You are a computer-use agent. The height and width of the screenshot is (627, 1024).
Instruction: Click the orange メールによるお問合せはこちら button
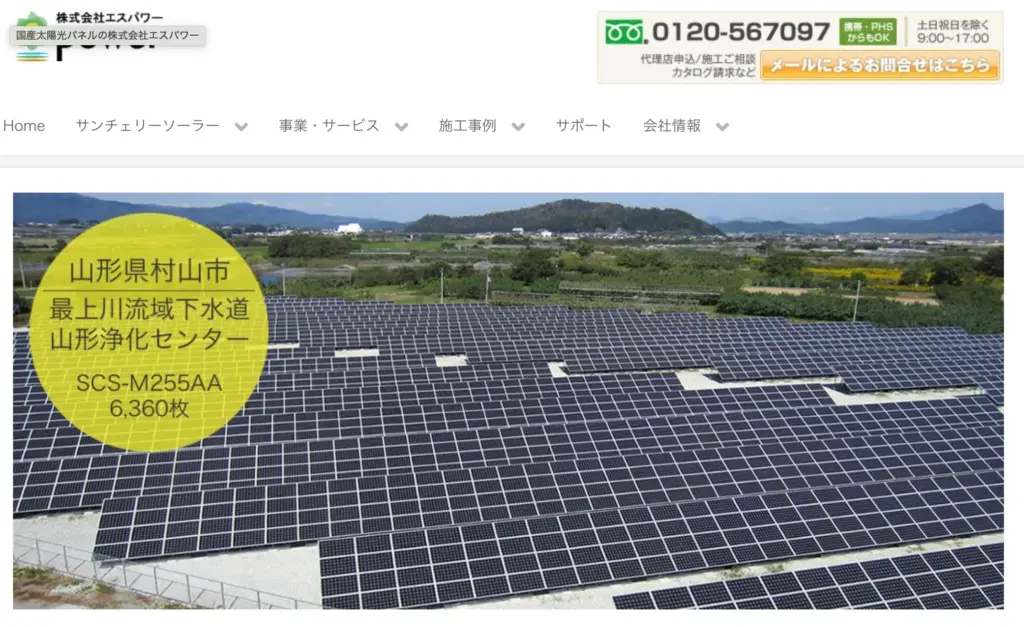pos(880,65)
